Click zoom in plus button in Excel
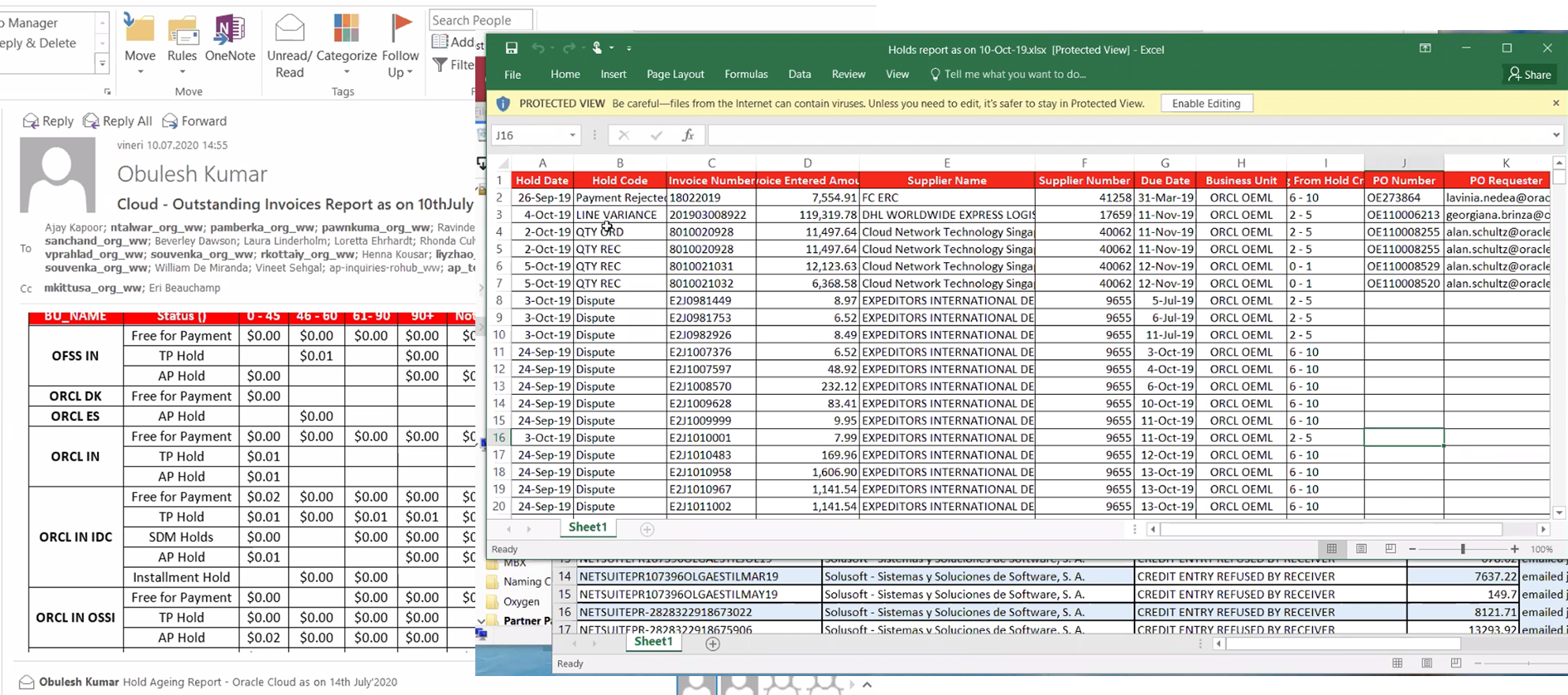1568x695 pixels. click(x=1514, y=549)
